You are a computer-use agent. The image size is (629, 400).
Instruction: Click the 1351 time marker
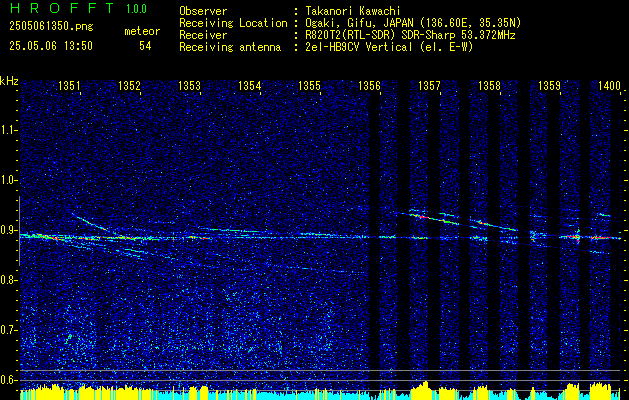[x=69, y=85]
